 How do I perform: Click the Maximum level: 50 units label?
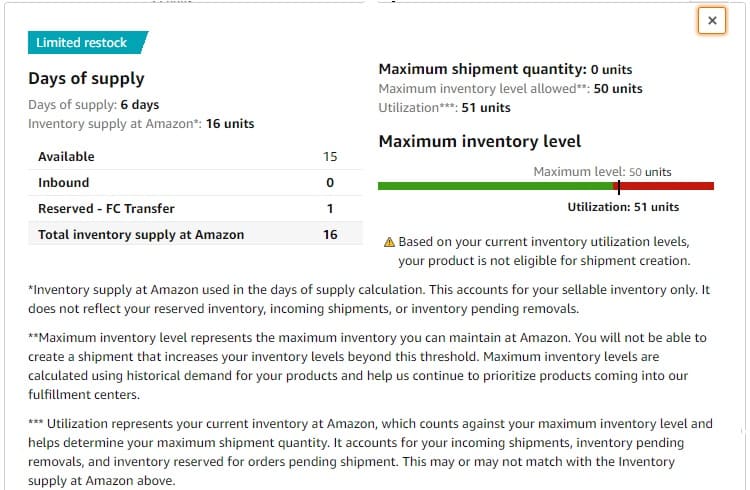click(602, 172)
